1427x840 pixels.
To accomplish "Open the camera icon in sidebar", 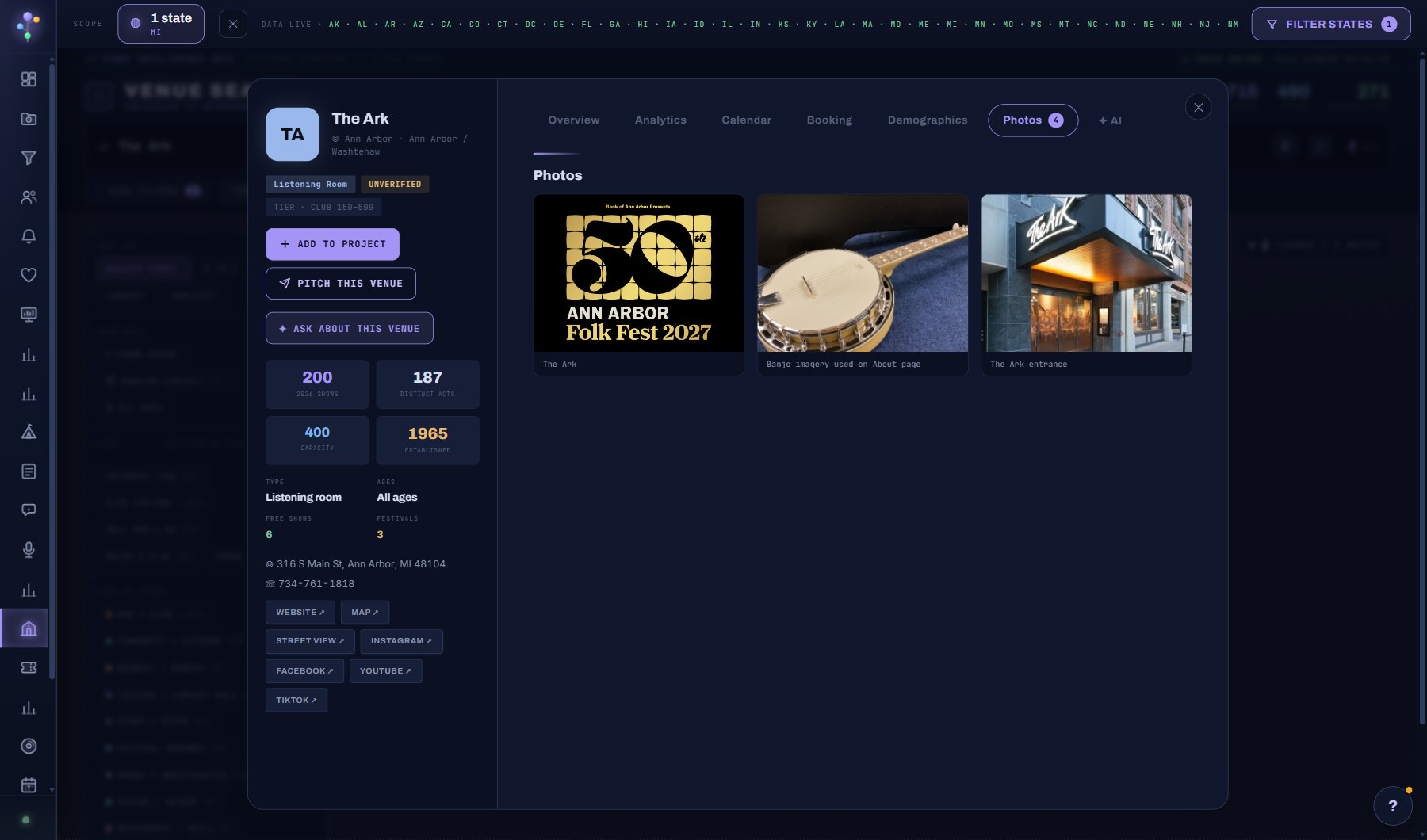I will (x=29, y=119).
